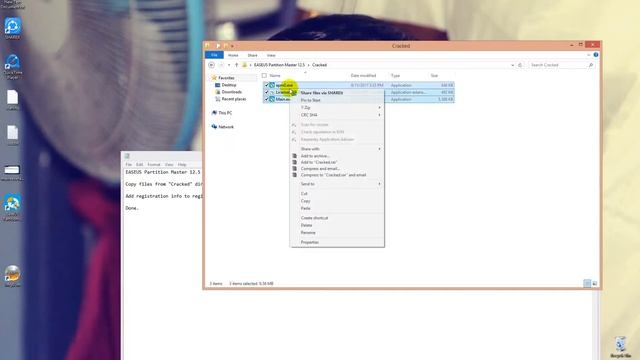Sort by the Size column header
The width and height of the screenshot is (640, 360).
pos(434,76)
